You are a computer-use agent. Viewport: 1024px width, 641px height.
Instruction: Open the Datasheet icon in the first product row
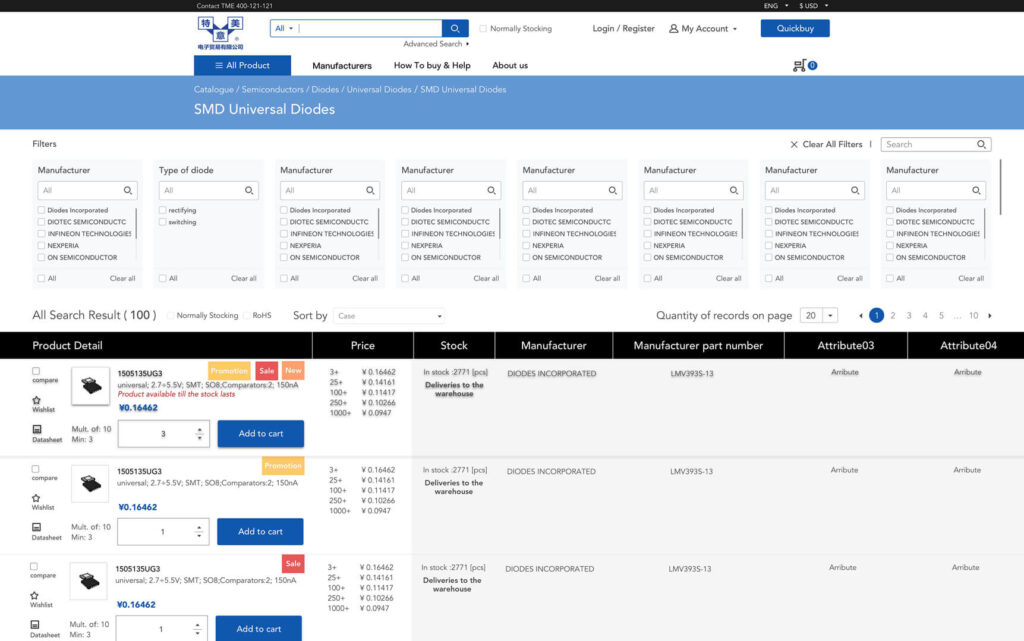point(37,430)
